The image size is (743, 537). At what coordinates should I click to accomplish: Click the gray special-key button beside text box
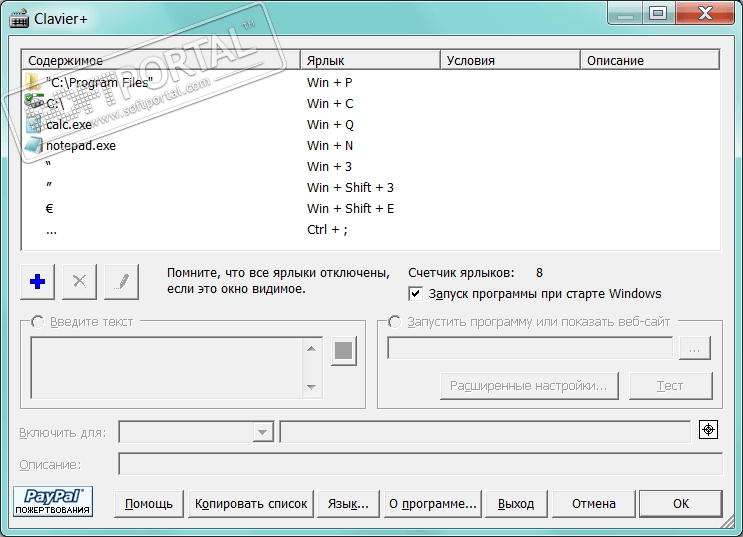344,351
